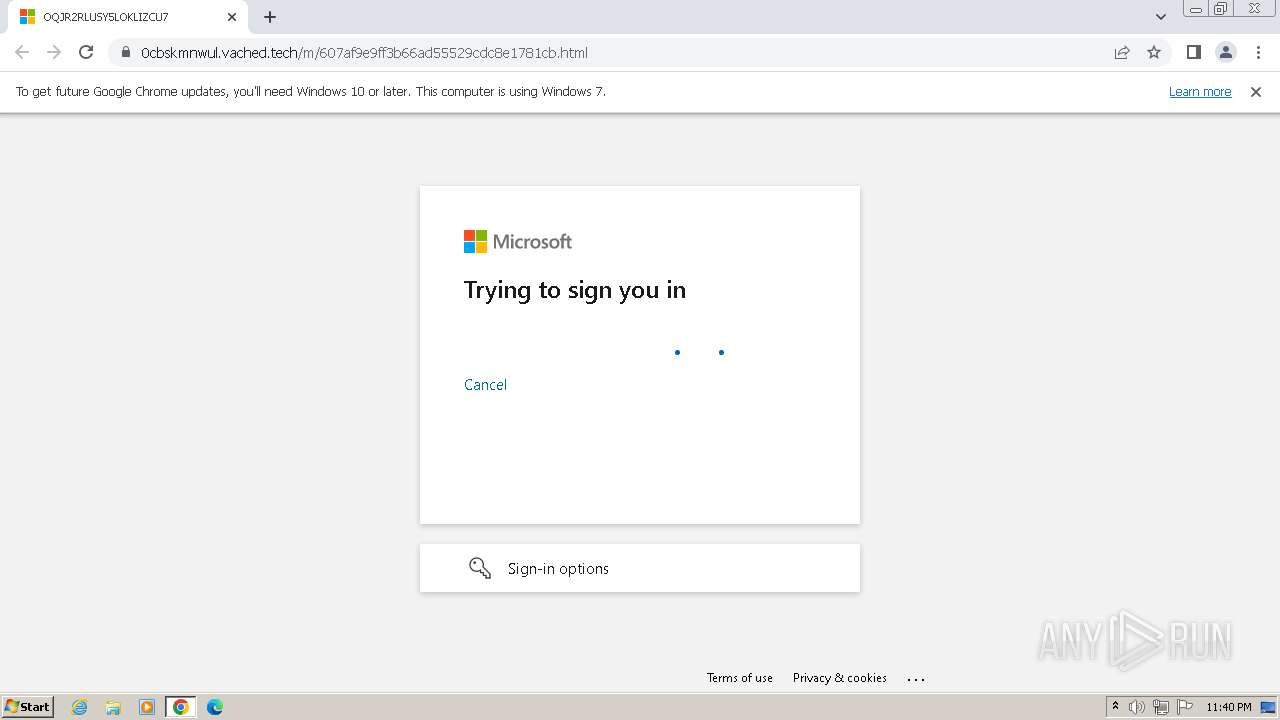Open Terms of use link
The height and width of the screenshot is (720, 1280).
point(740,678)
